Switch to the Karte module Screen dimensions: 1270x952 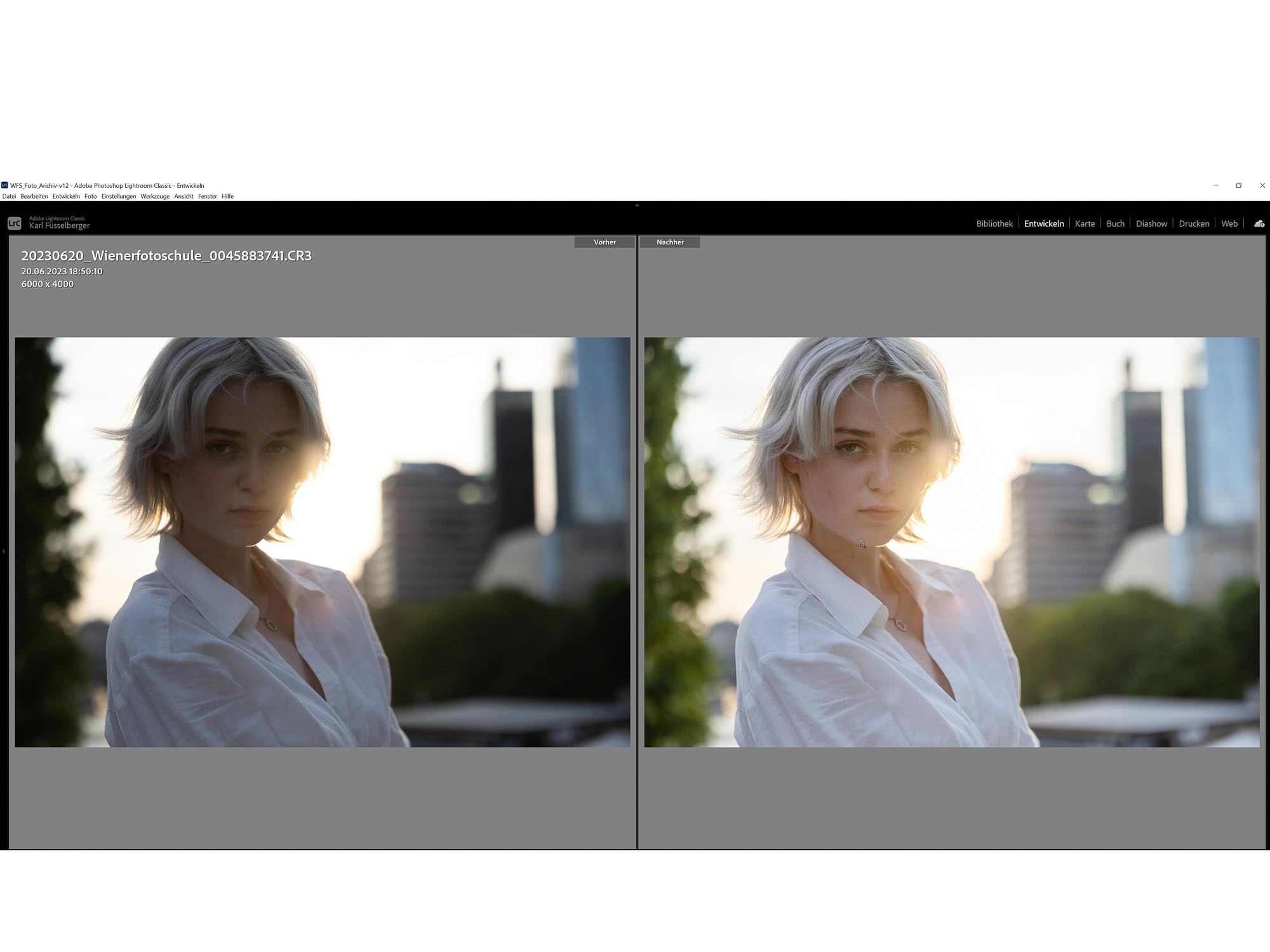[1085, 223]
